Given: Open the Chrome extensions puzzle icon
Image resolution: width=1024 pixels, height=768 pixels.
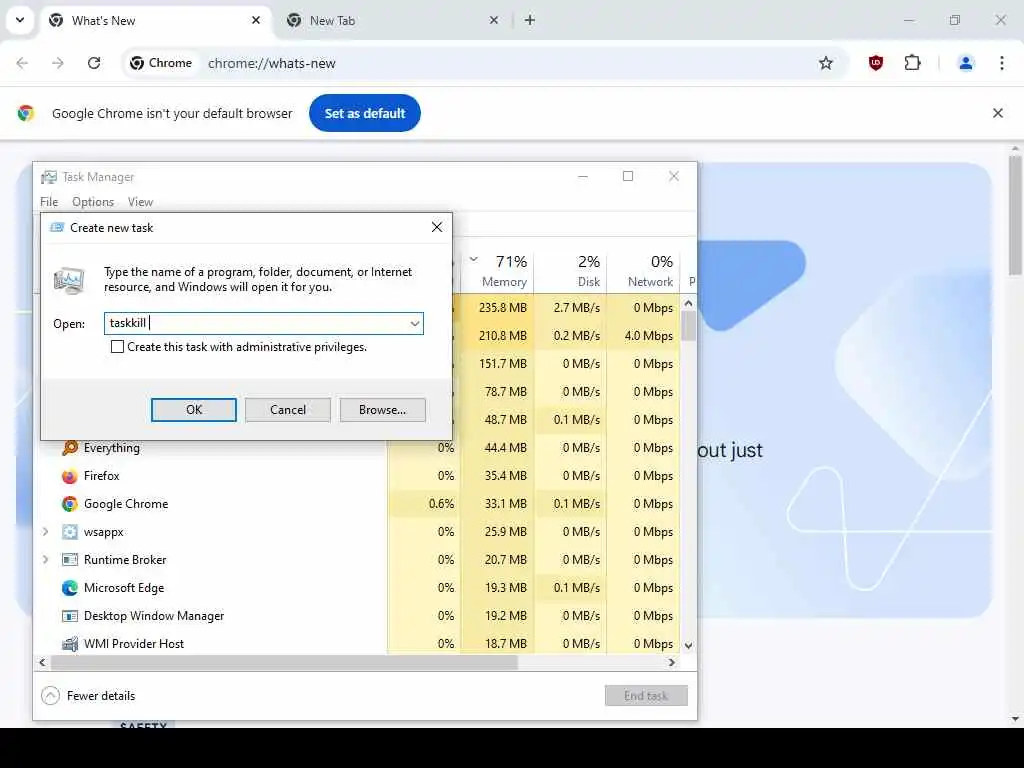Looking at the screenshot, I should [912, 63].
